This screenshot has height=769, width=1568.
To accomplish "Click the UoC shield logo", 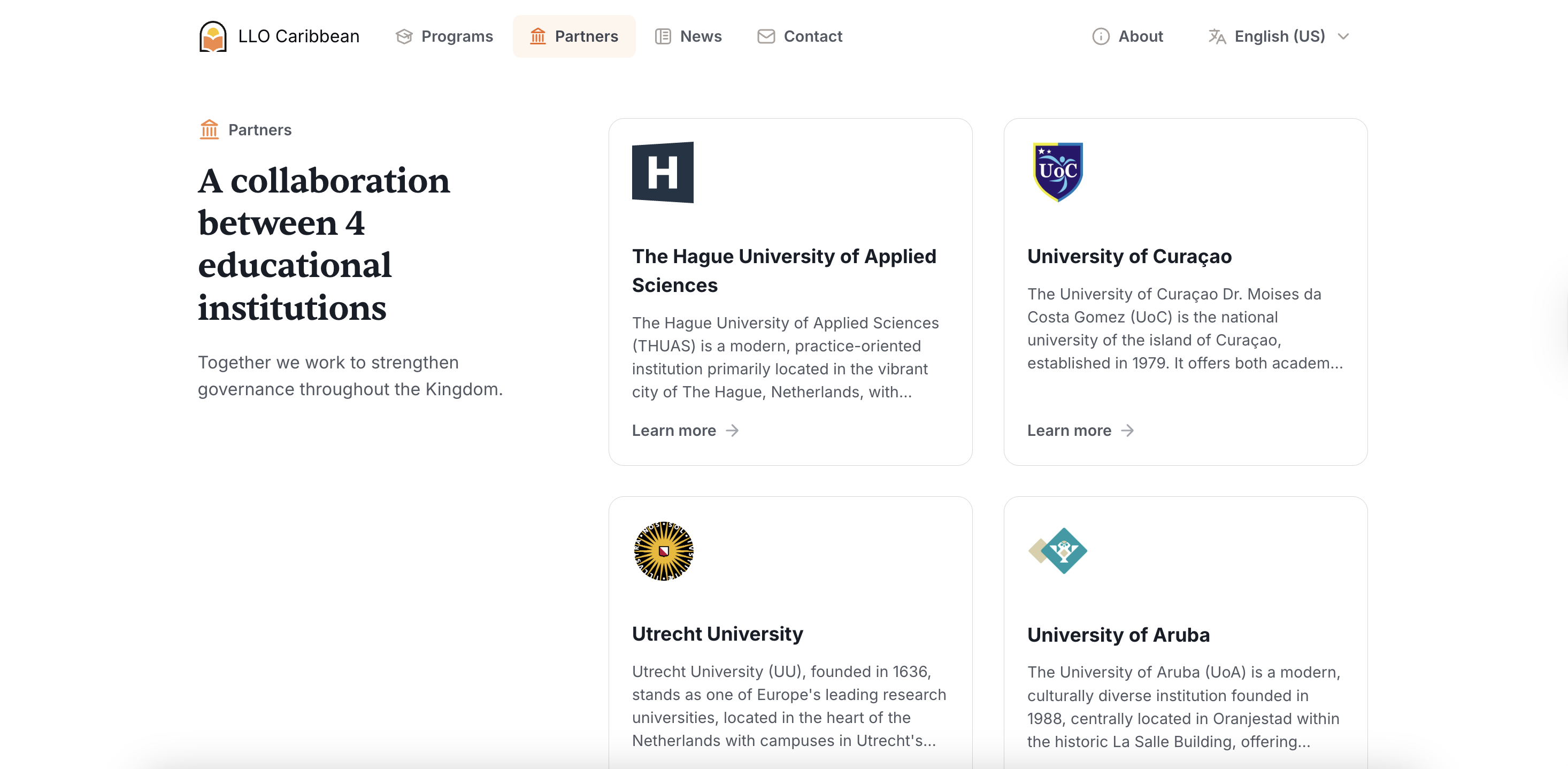I will (1057, 172).
